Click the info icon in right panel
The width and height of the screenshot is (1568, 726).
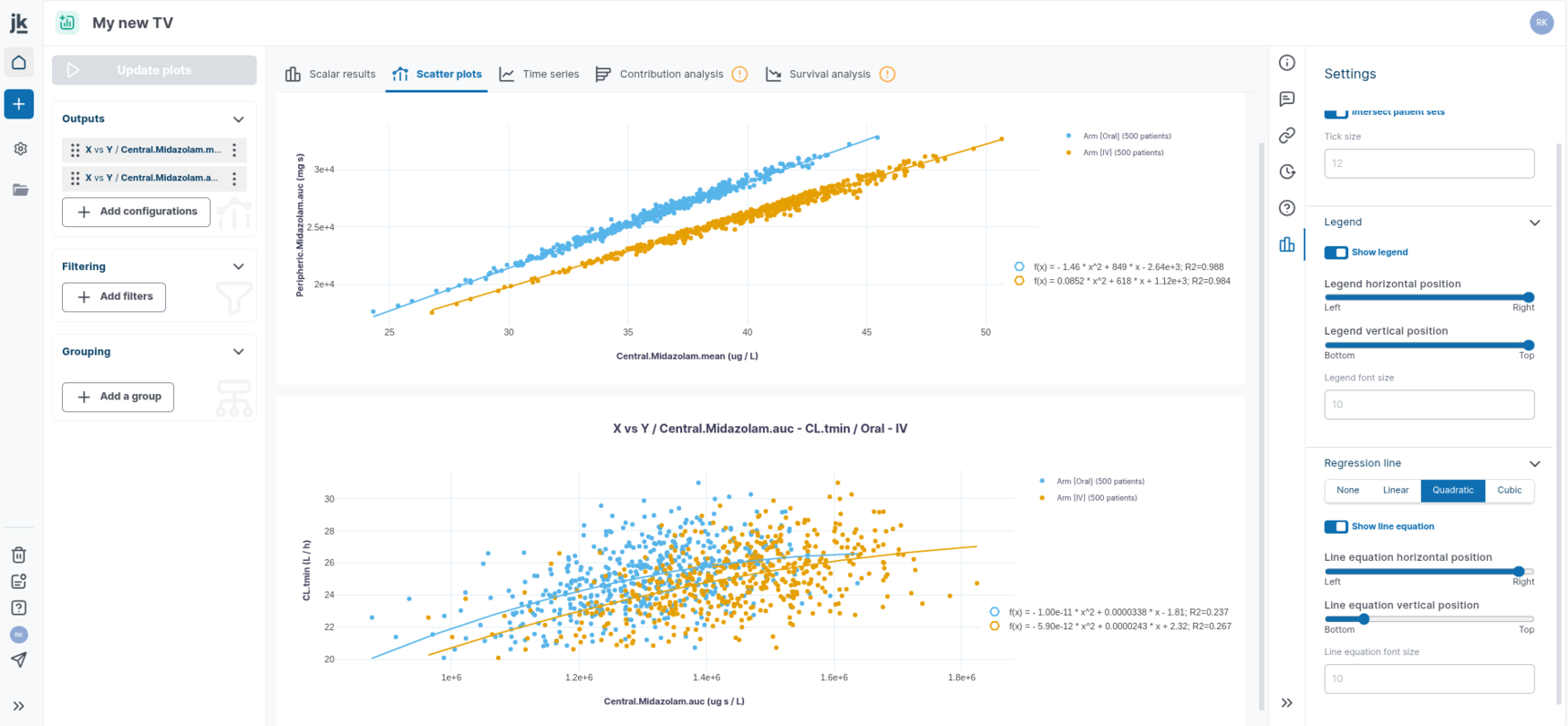point(1287,62)
